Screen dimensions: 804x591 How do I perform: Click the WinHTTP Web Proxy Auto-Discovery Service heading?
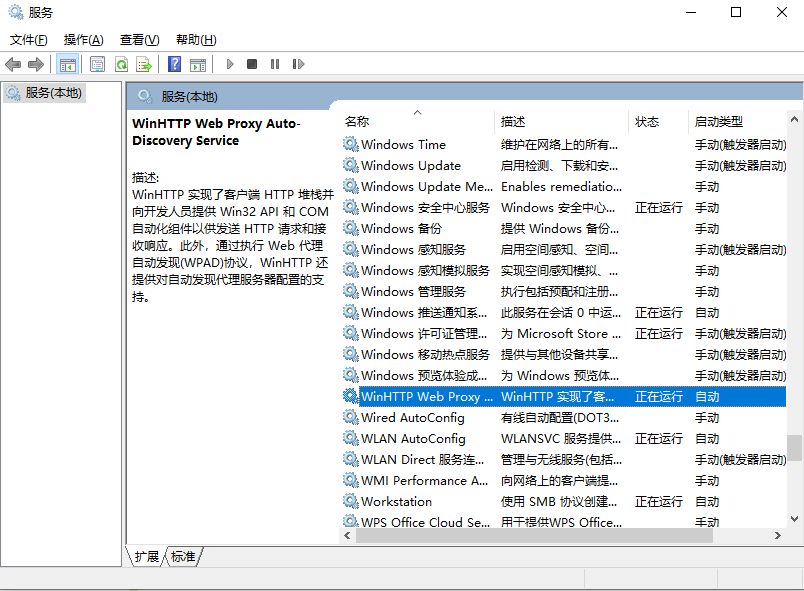coord(216,132)
